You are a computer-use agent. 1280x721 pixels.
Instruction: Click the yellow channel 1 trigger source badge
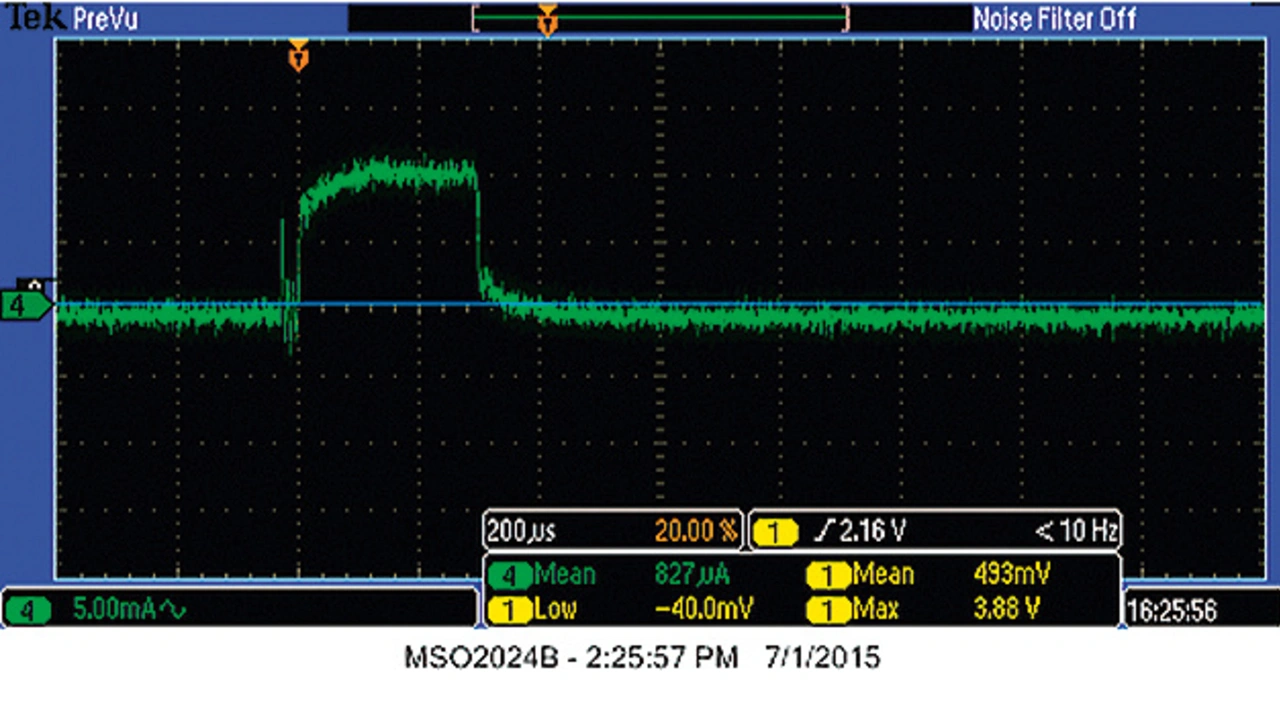click(773, 531)
